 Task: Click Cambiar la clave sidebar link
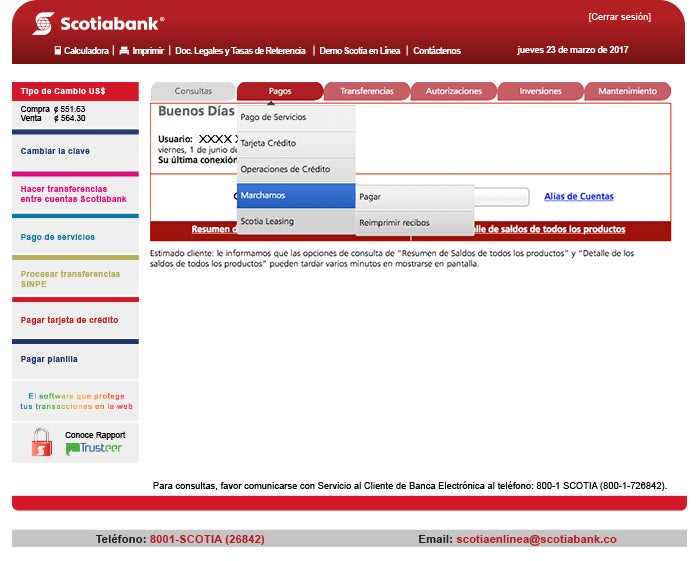coord(55,151)
